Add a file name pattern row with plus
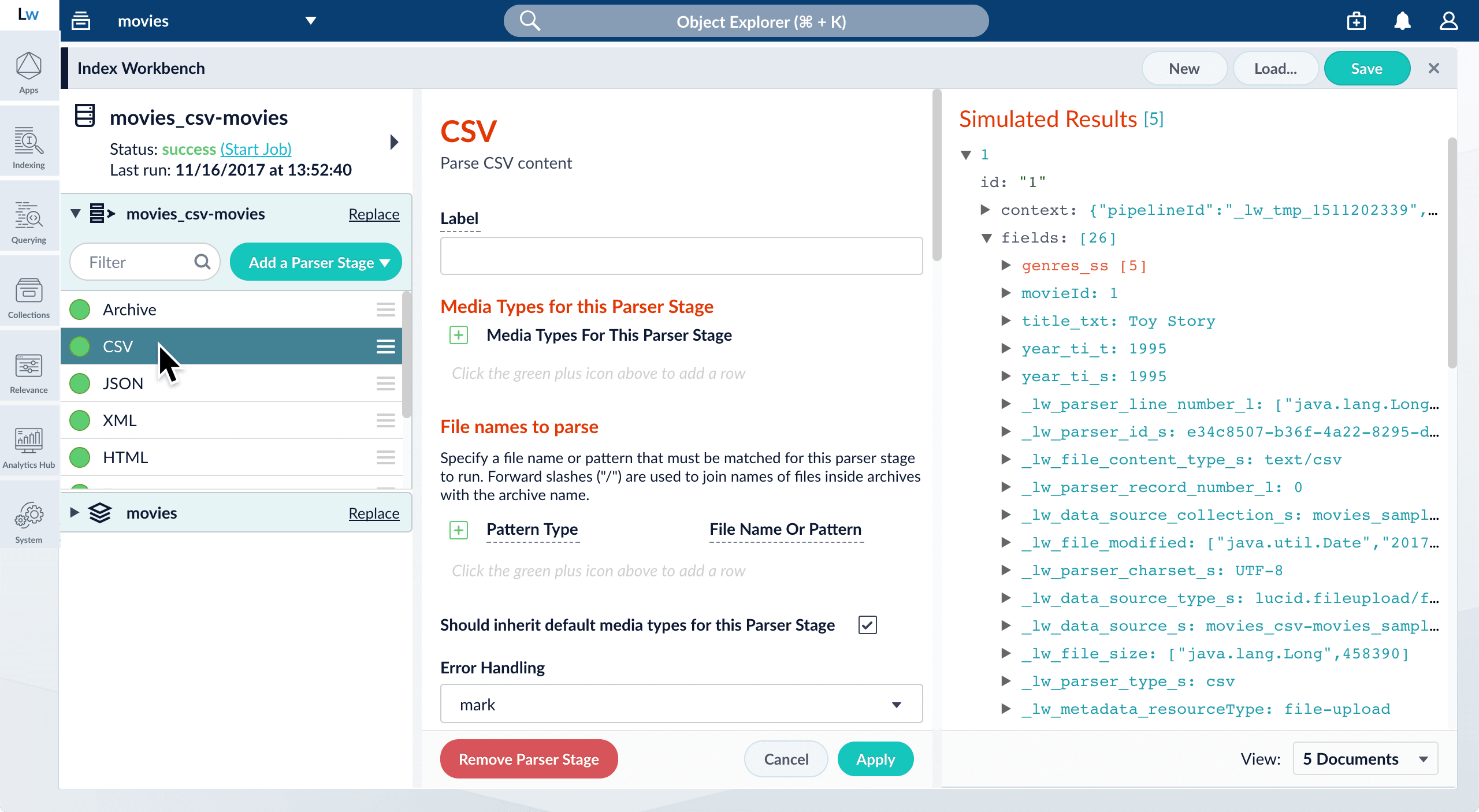The image size is (1479, 812). [x=459, y=530]
